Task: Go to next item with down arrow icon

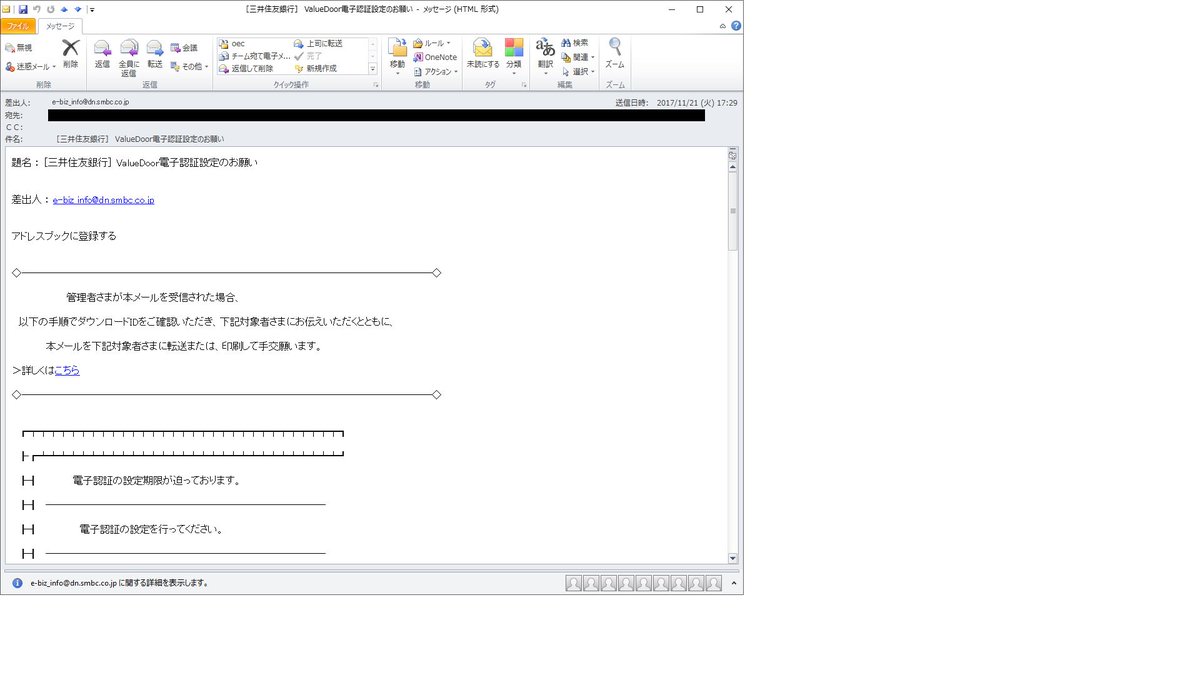Action: click(77, 9)
